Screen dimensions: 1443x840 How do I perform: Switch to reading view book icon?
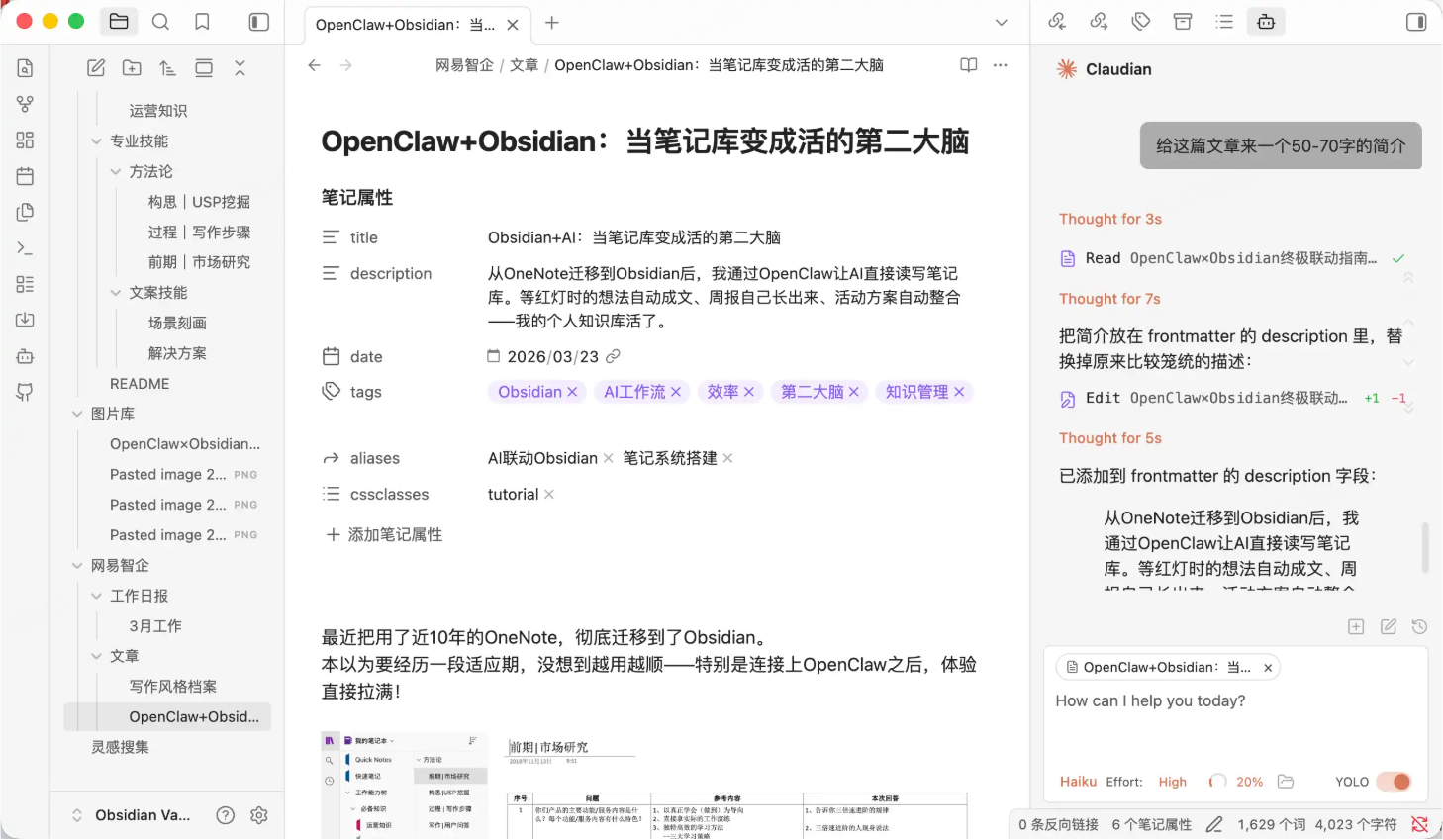tap(968, 65)
